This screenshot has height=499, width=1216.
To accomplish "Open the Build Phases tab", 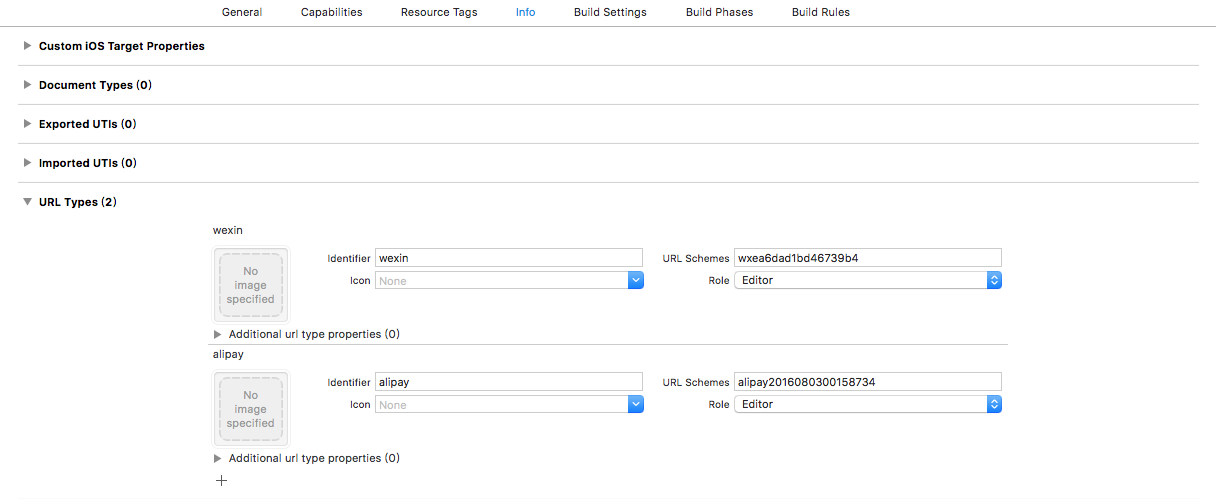I will (720, 12).
